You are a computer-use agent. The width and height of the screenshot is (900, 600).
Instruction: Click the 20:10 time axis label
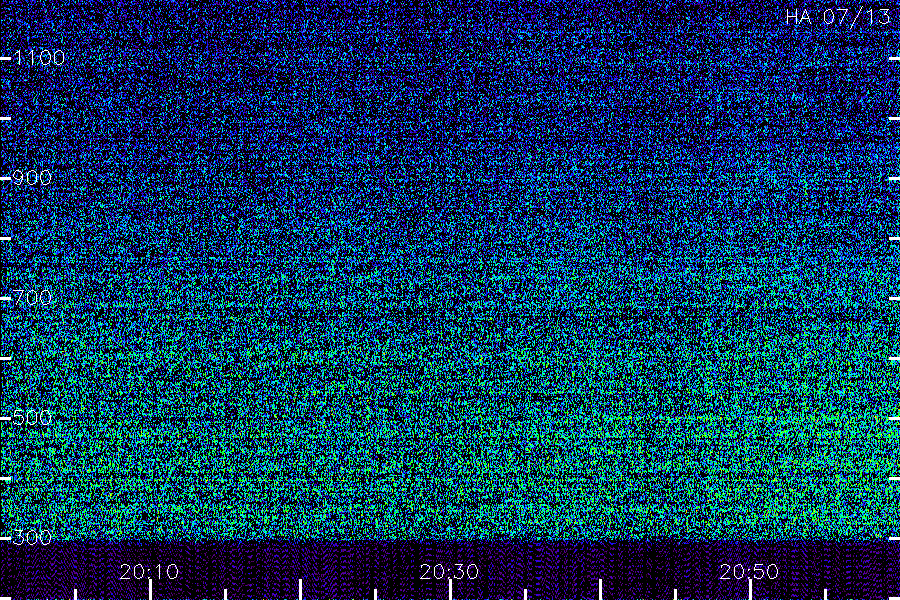[x=149, y=572]
